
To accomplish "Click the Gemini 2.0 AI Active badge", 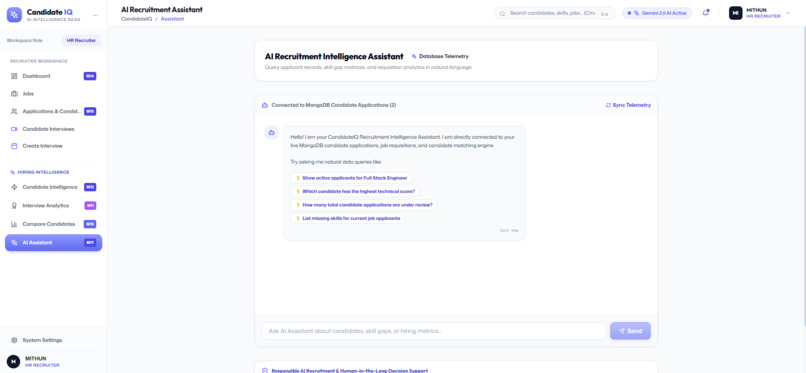I will [657, 13].
